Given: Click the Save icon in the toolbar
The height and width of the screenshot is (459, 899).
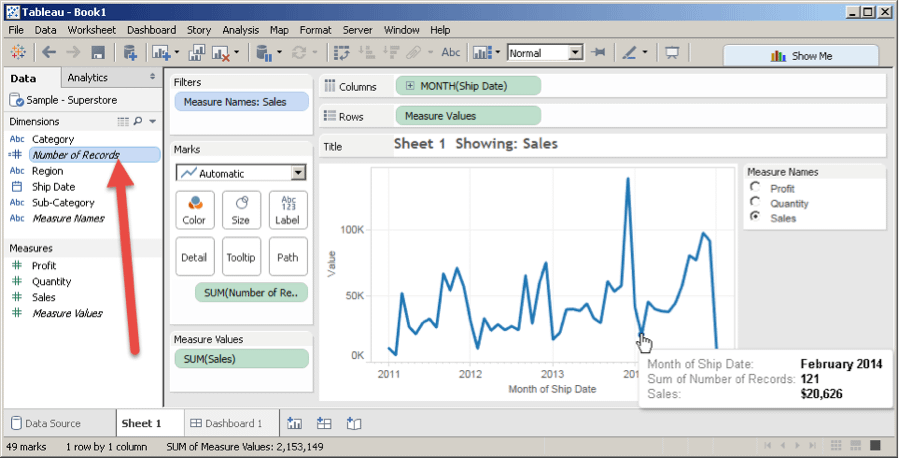Looking at the screenshot, I should click(98, 53).
